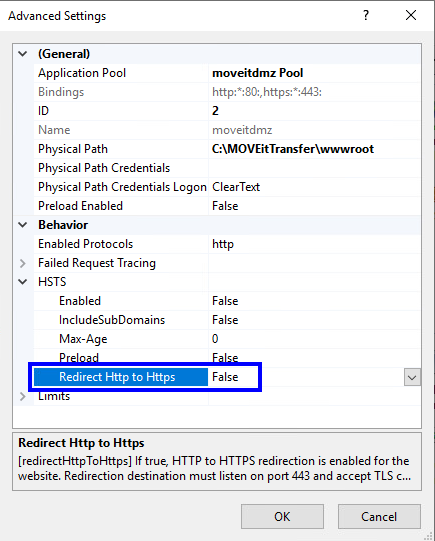Select the Preload Enabled property label
Image resolution: width=435 pixels, height=541 pixels.
click(80, 206)
